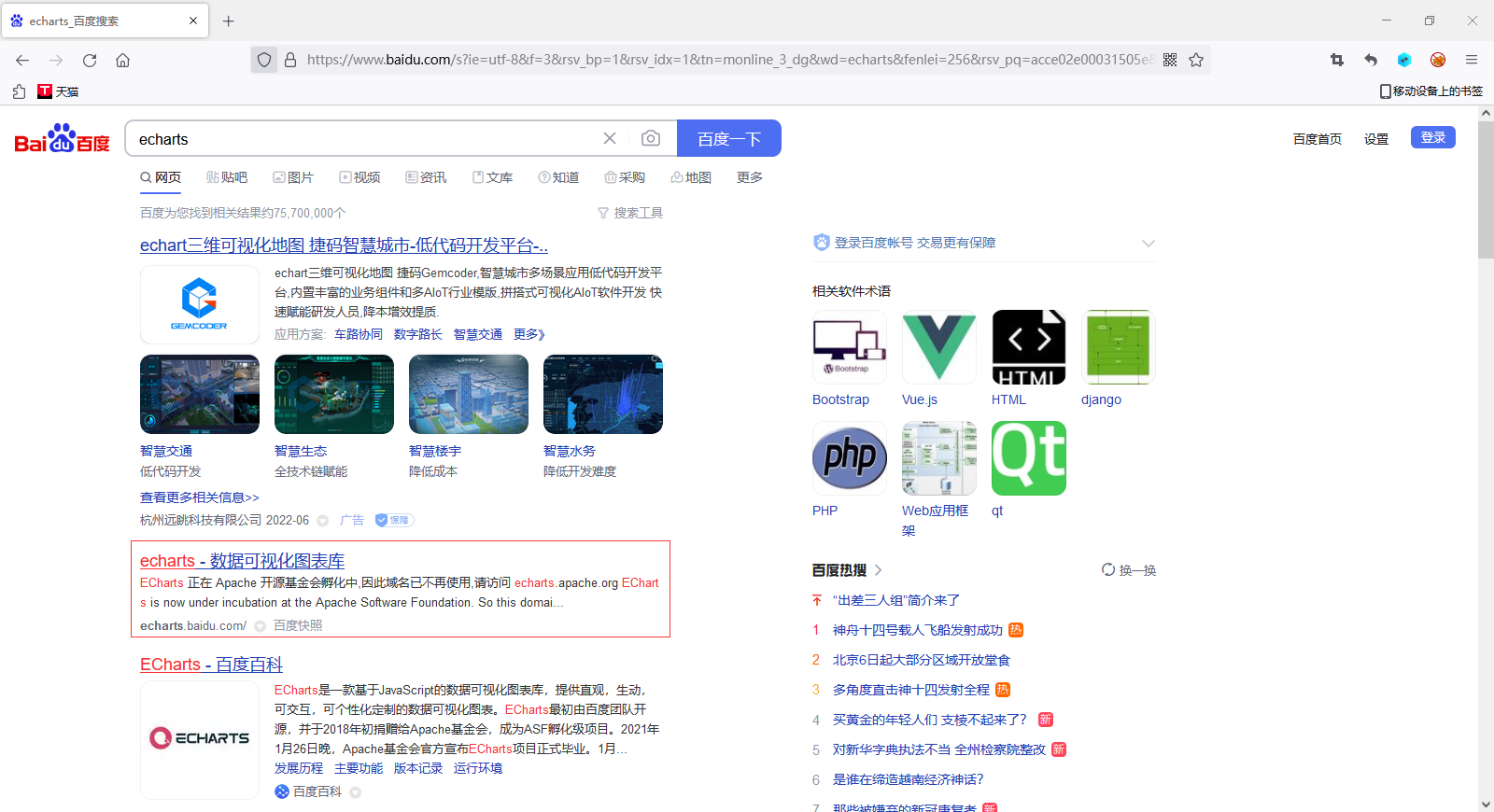View site security lock information
Viewport: 1494px width, 812px height.
click(x=290, y=60)
